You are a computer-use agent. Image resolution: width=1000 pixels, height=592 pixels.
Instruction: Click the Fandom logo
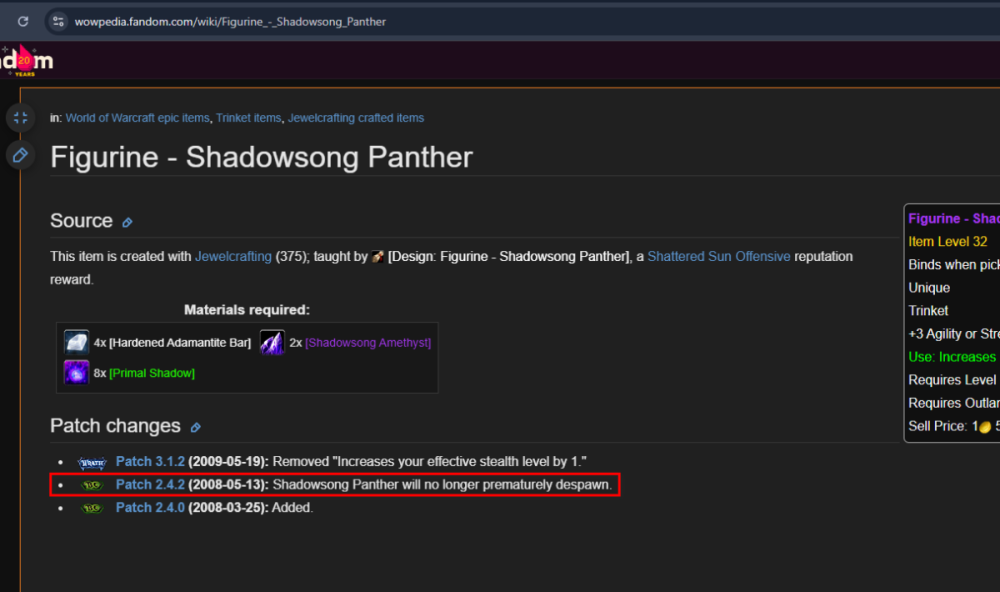(x=27, y=61)
